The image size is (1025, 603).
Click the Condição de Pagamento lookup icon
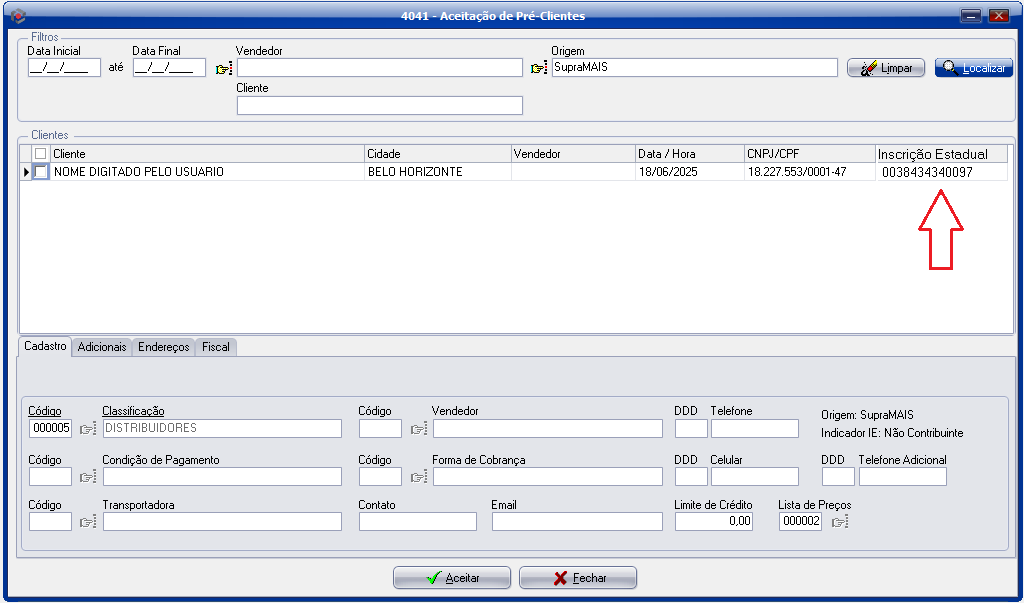(x=88, y=477)
